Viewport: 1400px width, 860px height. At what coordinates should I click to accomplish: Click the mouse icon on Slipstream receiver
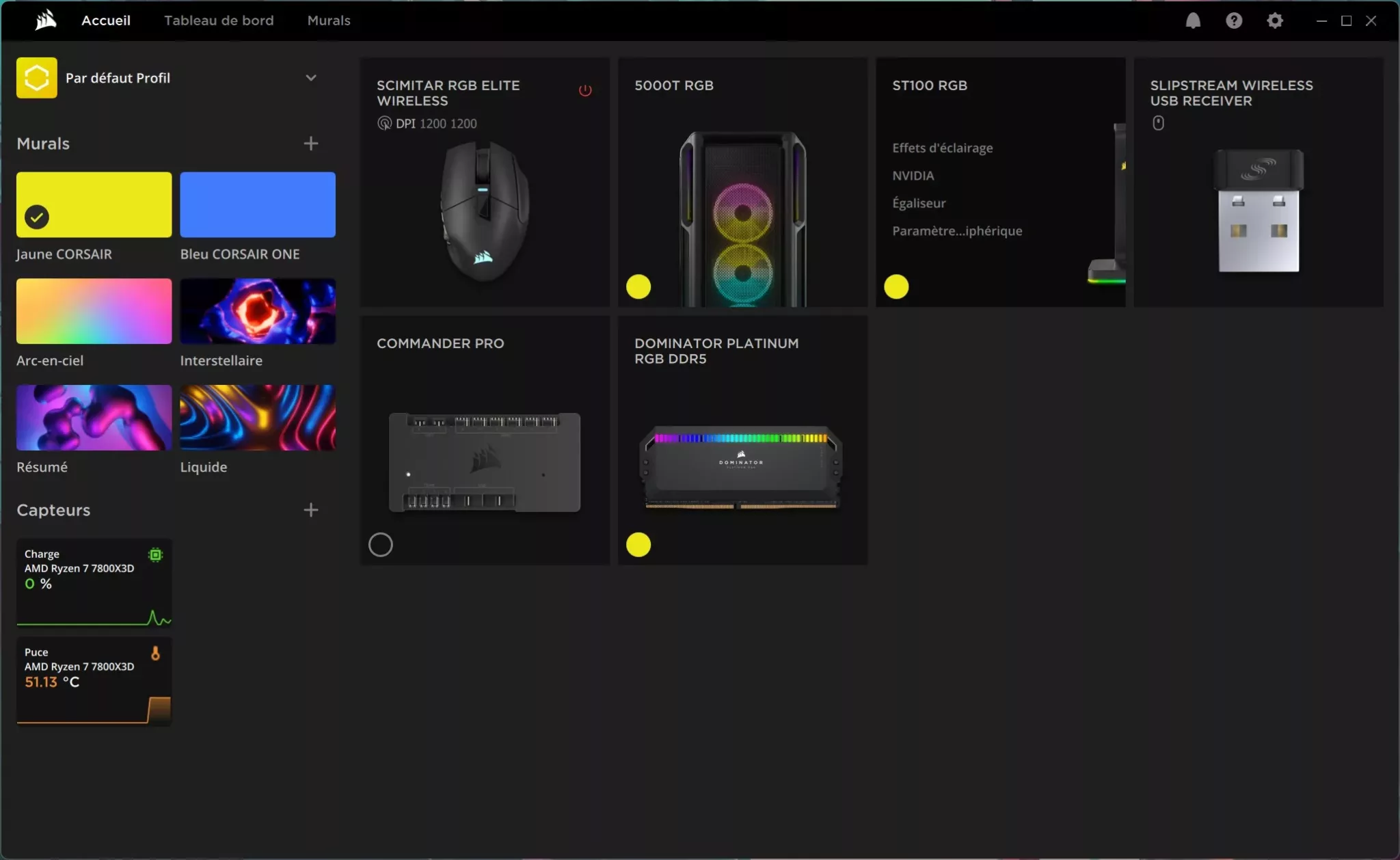coord(1158,123)
